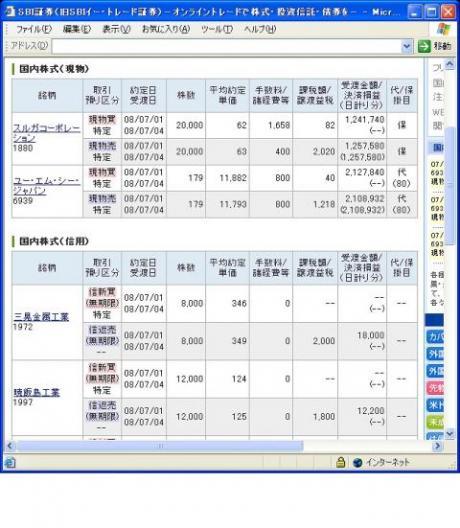
Task: Select the 1,257,580 settlement amount cell
Action: pyautogui.click(x=362, y=152)
